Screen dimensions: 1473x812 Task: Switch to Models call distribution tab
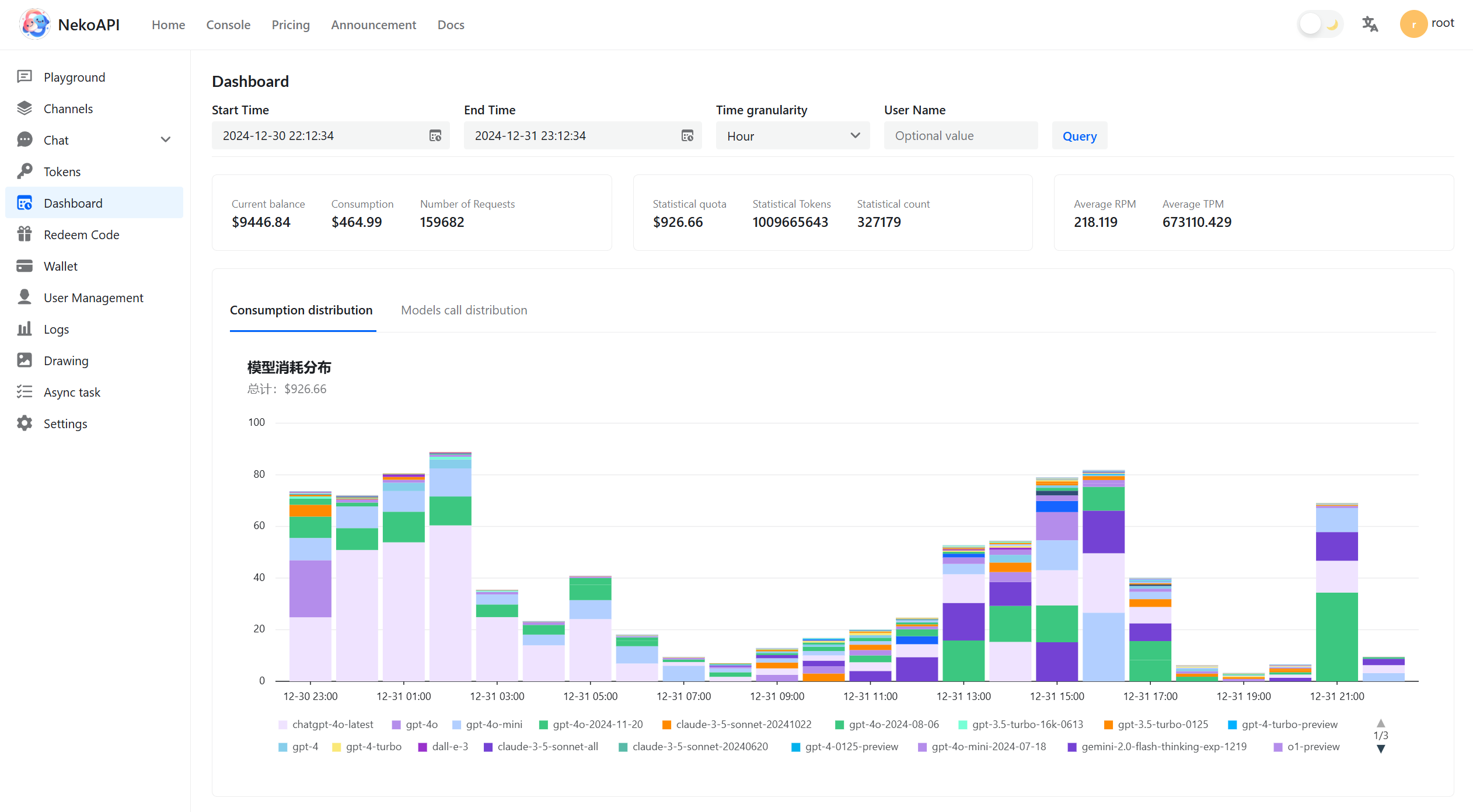tap(464, 310)
